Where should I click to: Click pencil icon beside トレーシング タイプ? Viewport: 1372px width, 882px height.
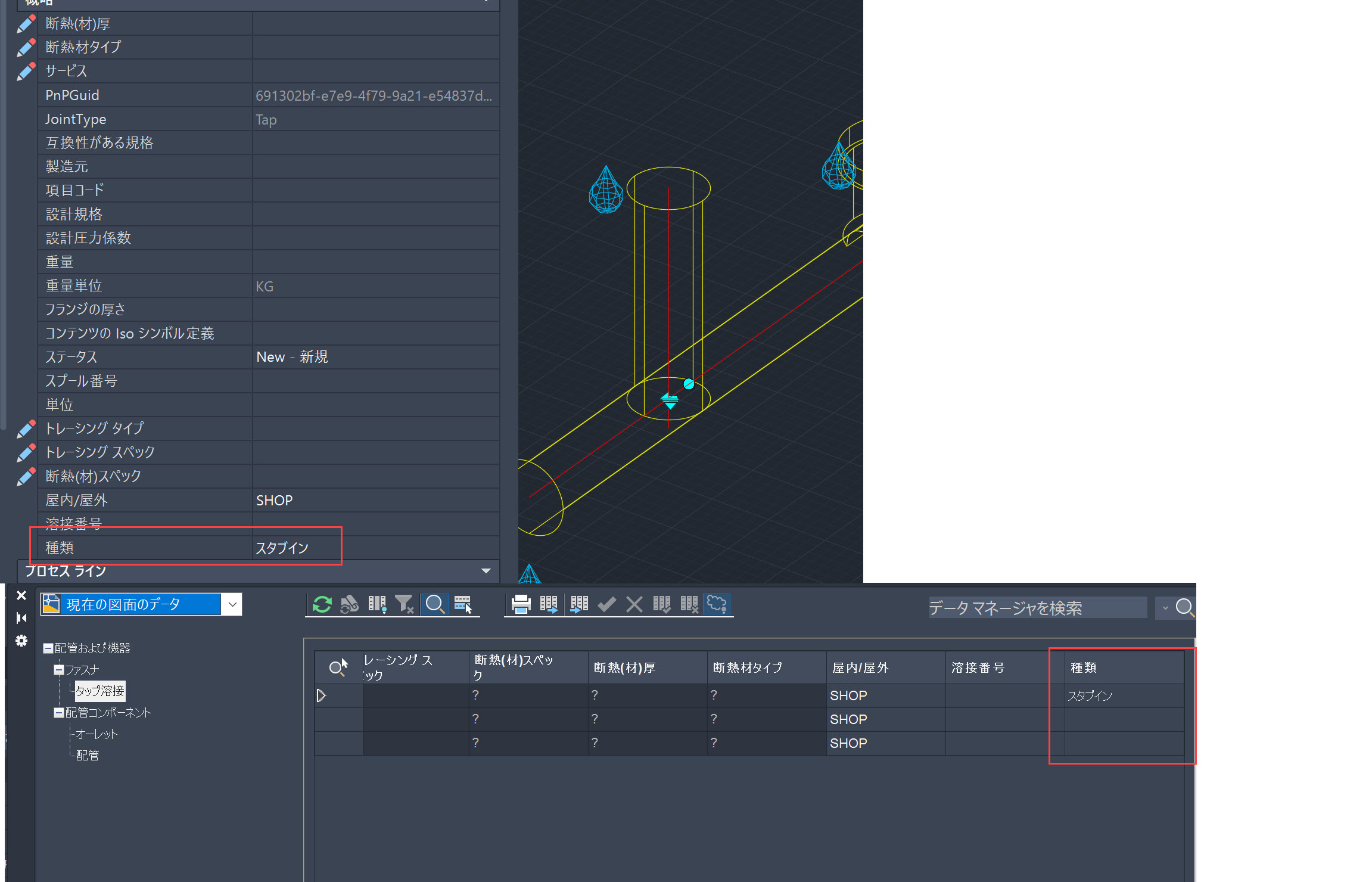point(26,428)
